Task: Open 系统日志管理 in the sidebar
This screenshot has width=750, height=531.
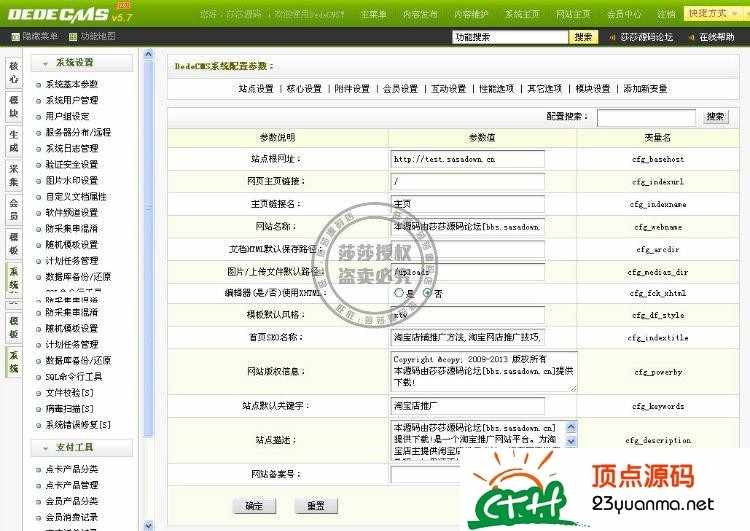Action: click(x=71, y=148)
